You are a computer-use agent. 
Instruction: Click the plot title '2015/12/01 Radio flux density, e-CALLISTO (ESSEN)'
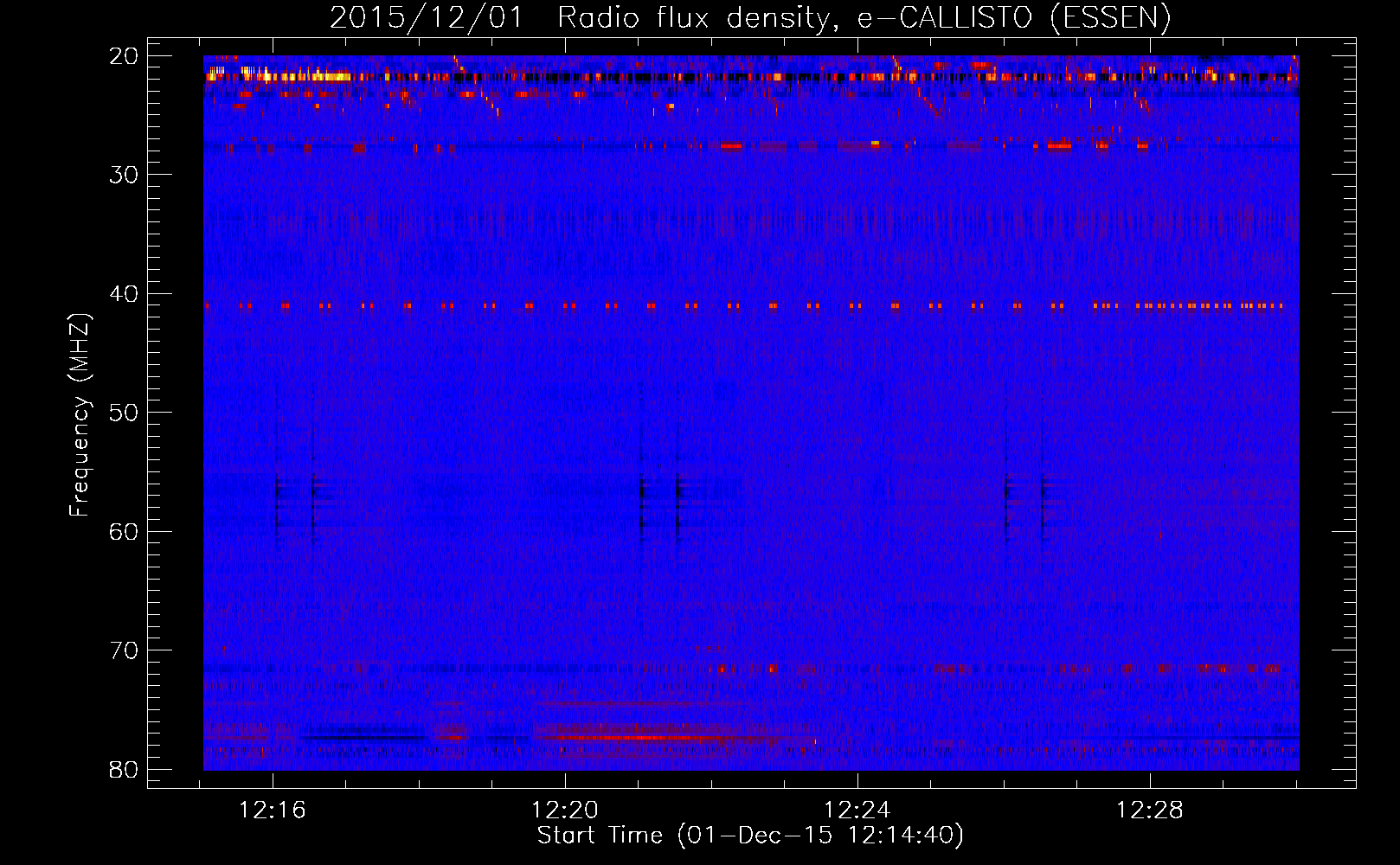click(750, 18)
